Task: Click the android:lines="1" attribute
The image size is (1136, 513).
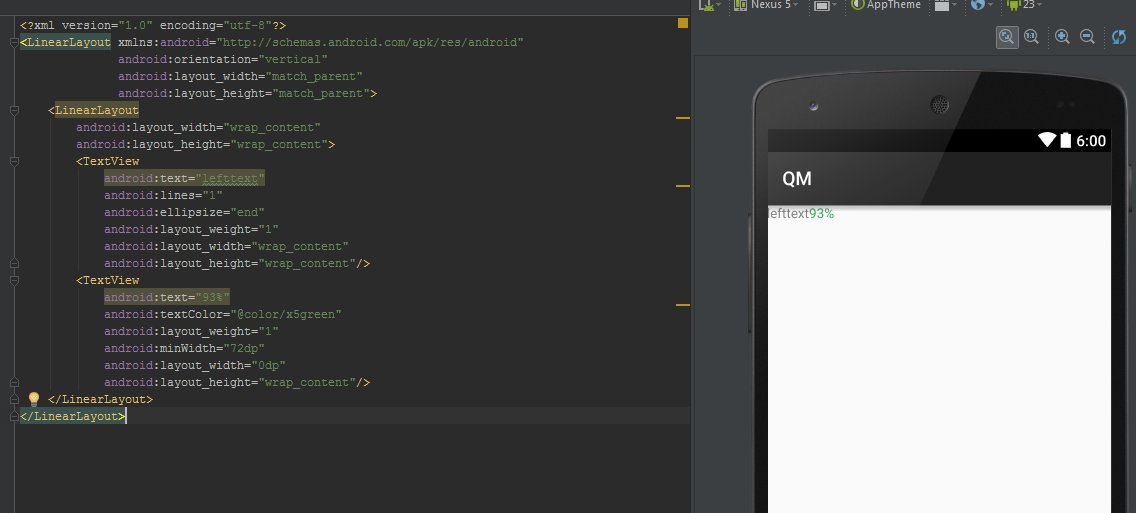Action: pyautogui.click(x=163, y=196)
